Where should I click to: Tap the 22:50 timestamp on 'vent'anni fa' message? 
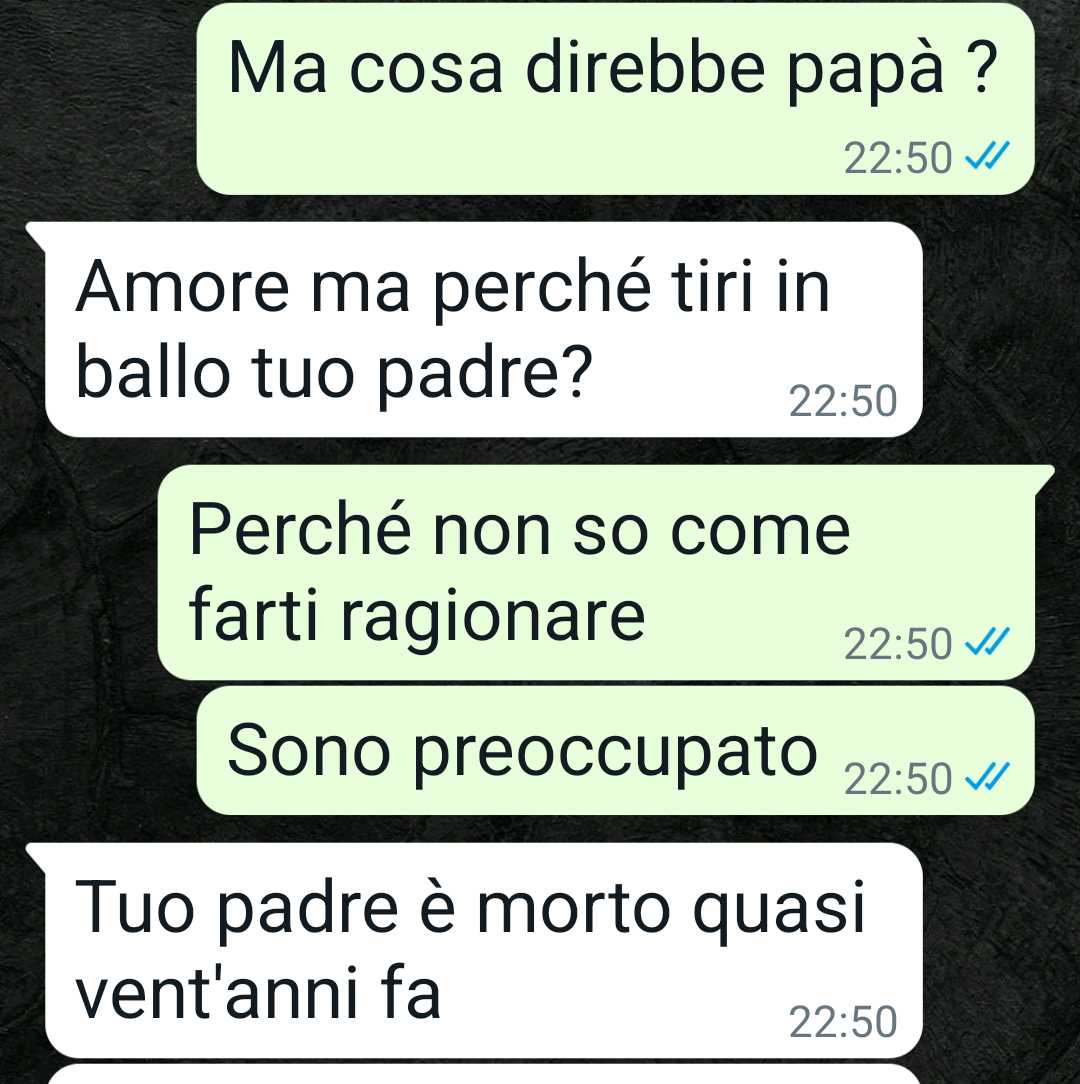[x=843, y=1022]
